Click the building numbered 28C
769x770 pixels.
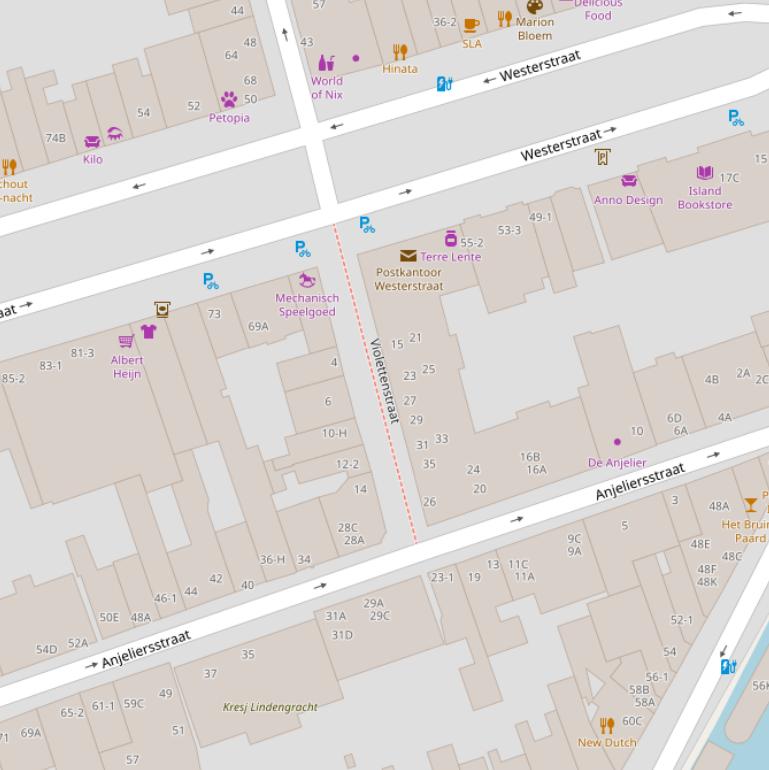[x=347, y=527]
